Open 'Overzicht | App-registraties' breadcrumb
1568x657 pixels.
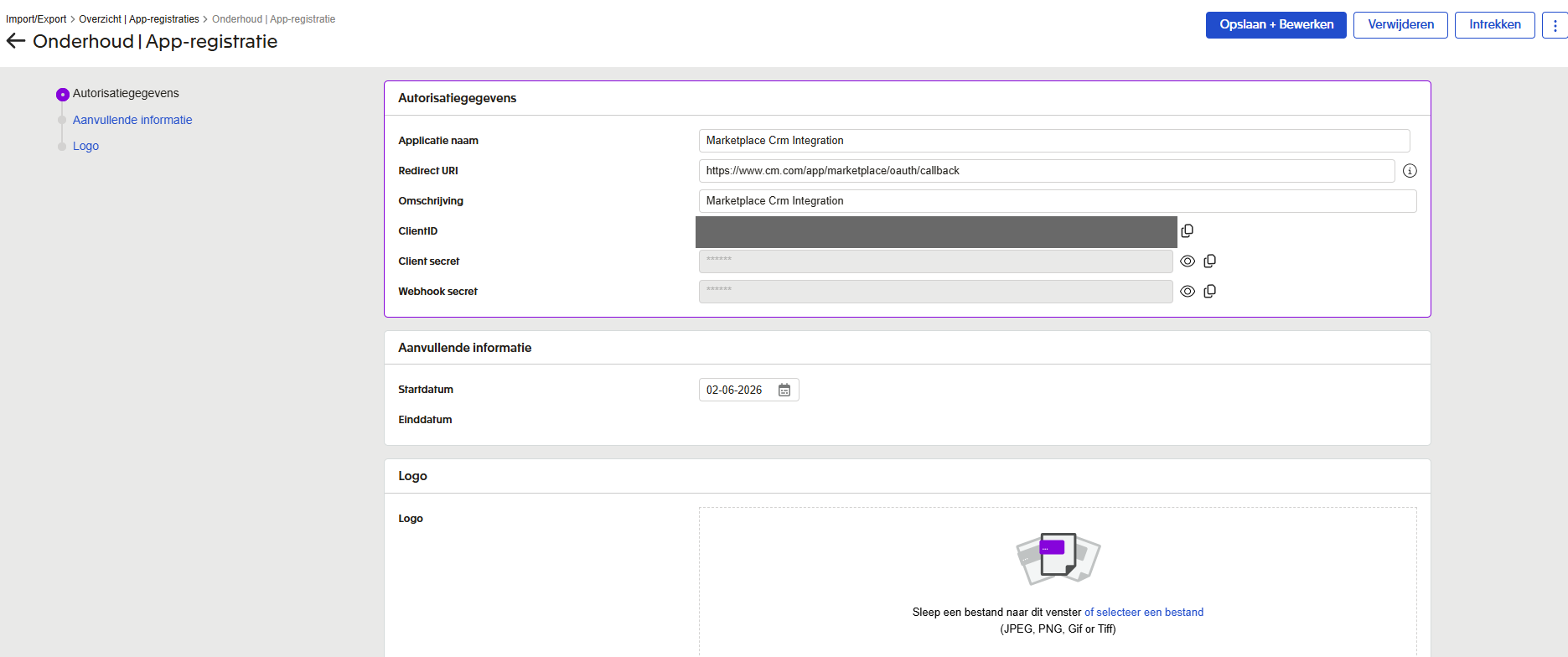(139, 19)
